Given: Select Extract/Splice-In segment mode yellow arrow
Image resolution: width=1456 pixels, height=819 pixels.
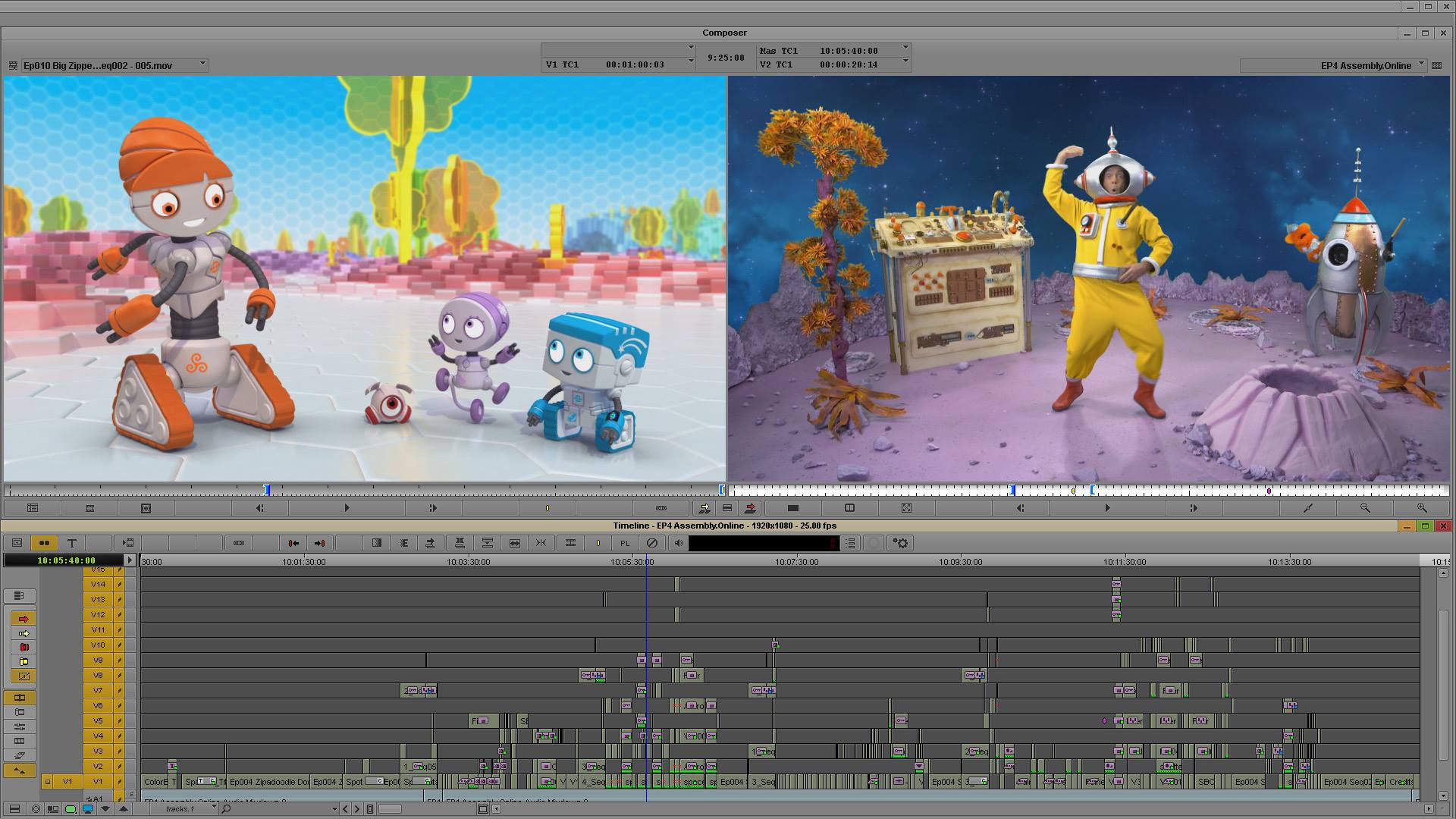Looking at the screenshot, I should click(x=23, y=633).
